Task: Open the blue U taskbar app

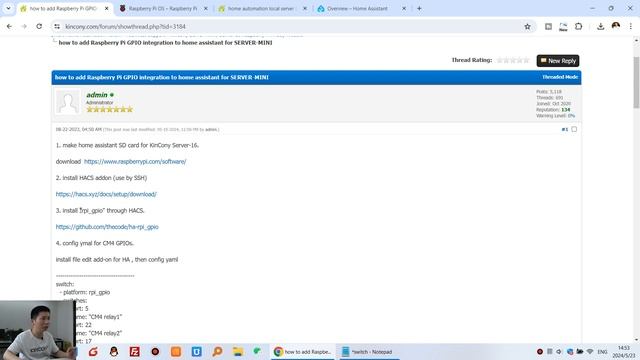Action: pyautogui.click(x=197, y=351)
